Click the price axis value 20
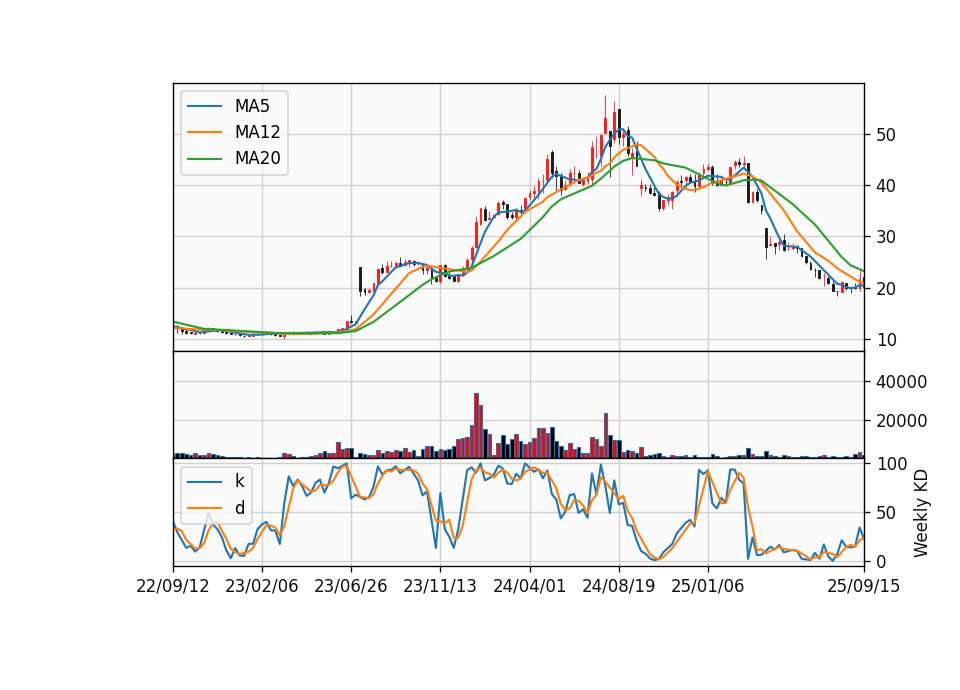This screenshot has width=960, height=690. pos(886,288)
